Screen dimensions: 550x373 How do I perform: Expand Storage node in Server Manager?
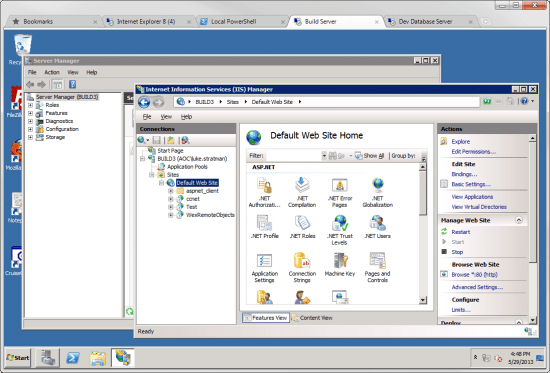click(30, 137)
